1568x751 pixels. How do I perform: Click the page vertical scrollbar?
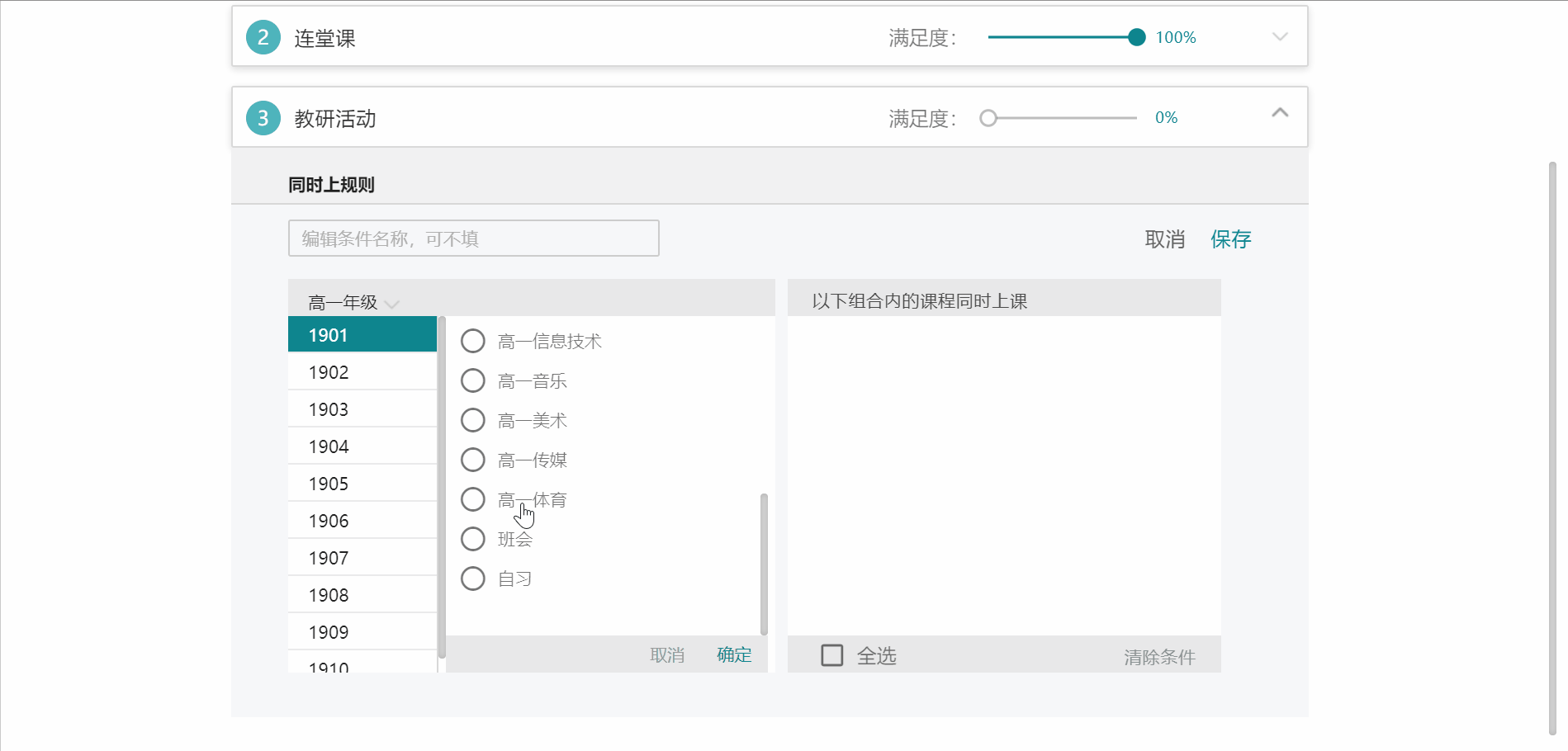pyautogui.click(x=1552, y=448)
